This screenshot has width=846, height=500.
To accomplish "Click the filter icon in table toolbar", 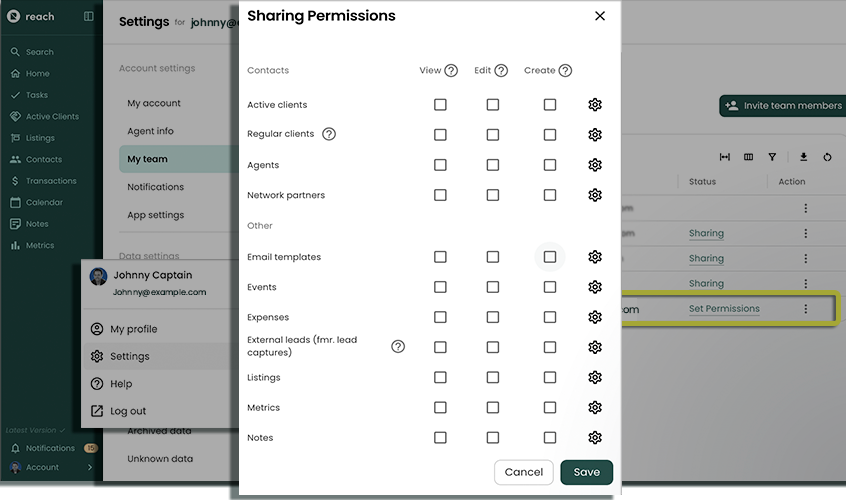I will (772, 157).
